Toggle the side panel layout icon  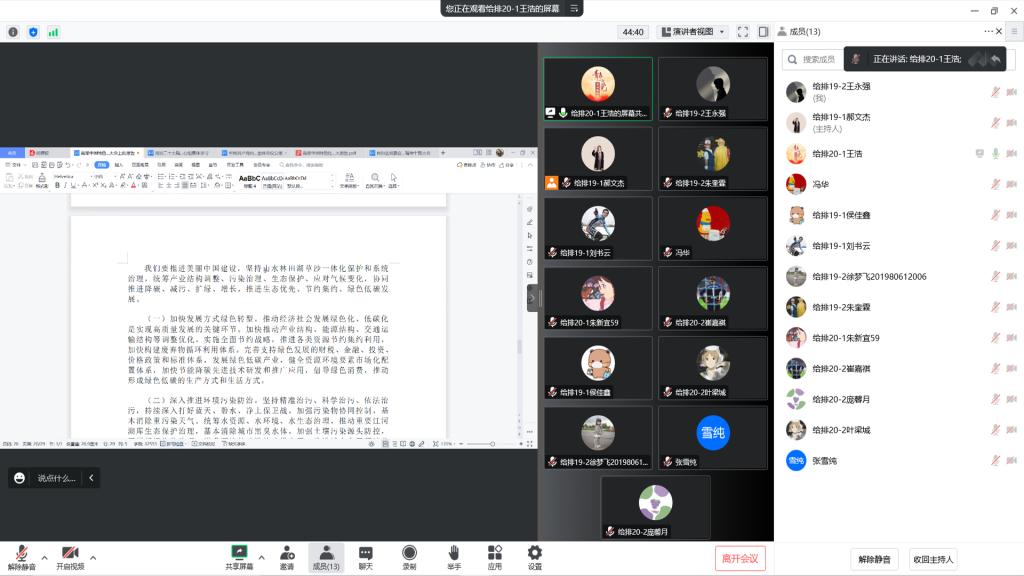click(763, 32)
